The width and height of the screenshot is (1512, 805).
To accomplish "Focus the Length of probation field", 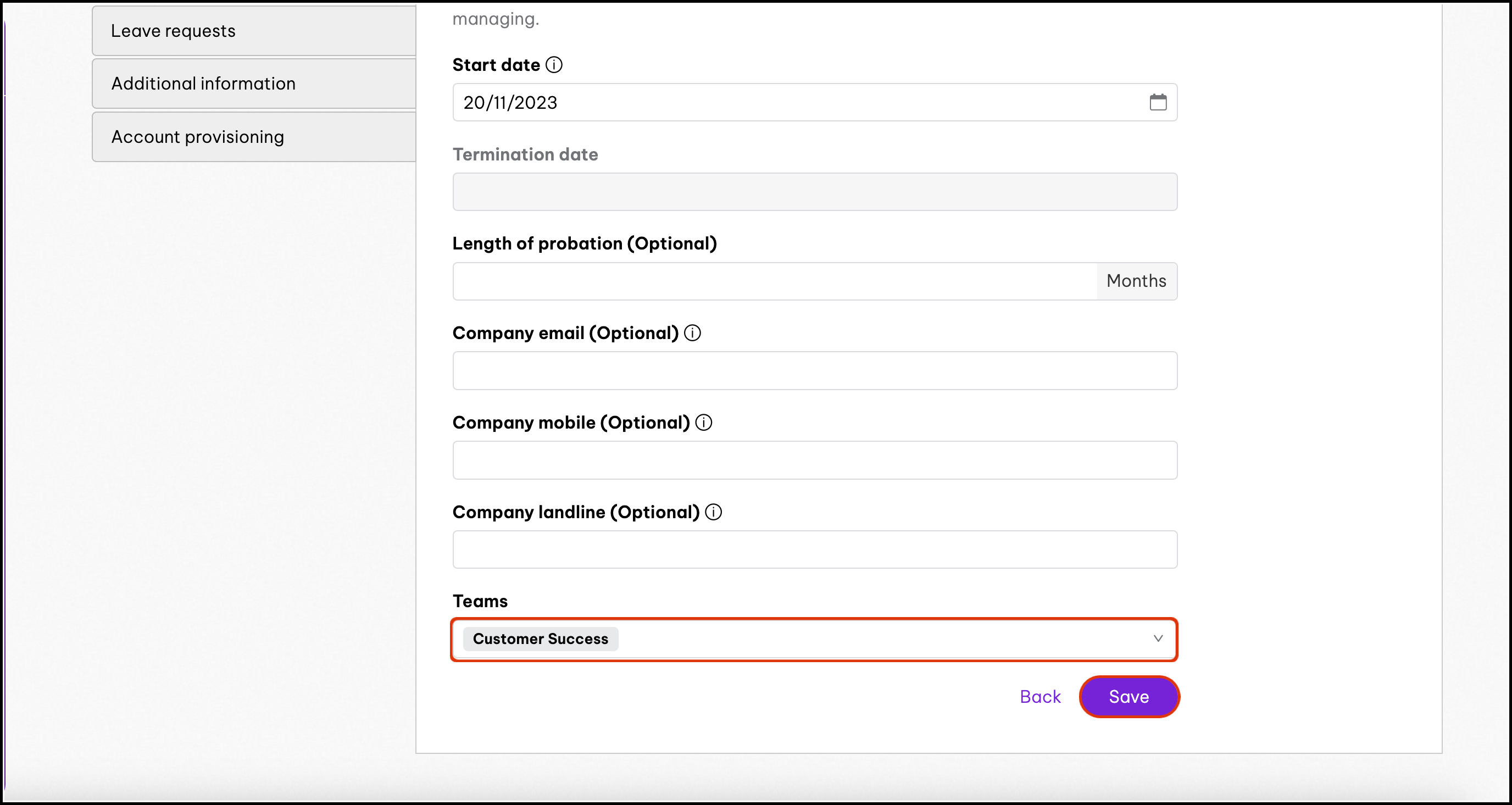I will [775, 281].
